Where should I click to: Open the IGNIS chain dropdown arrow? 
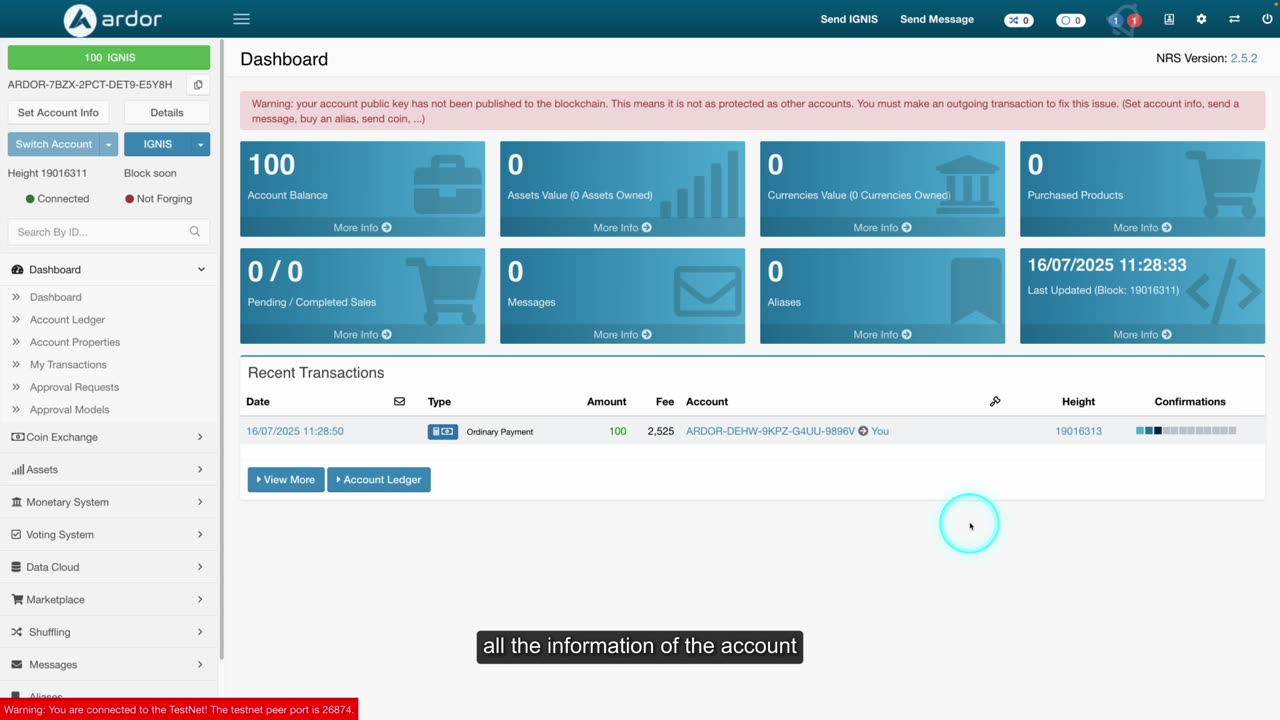click(x=200, y=144)
